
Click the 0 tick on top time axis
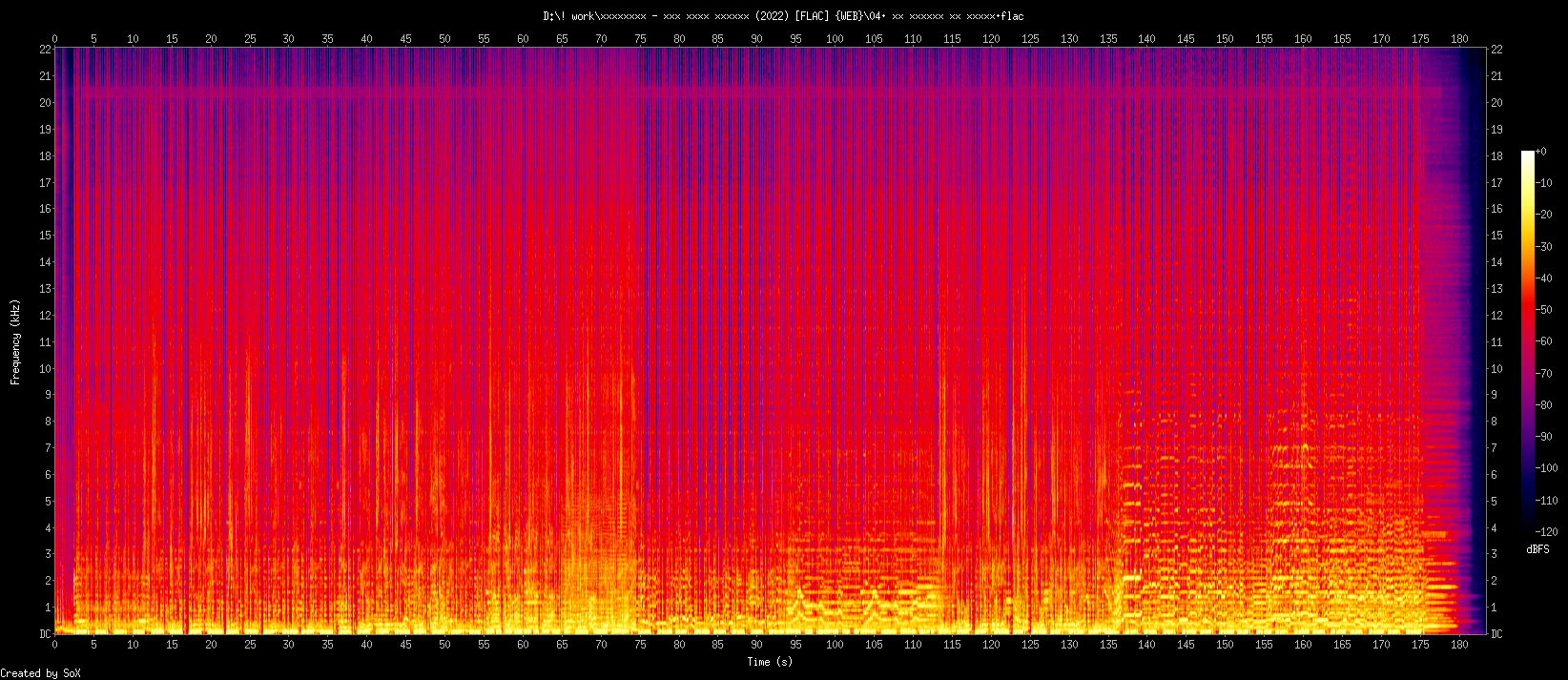point(54,39)
